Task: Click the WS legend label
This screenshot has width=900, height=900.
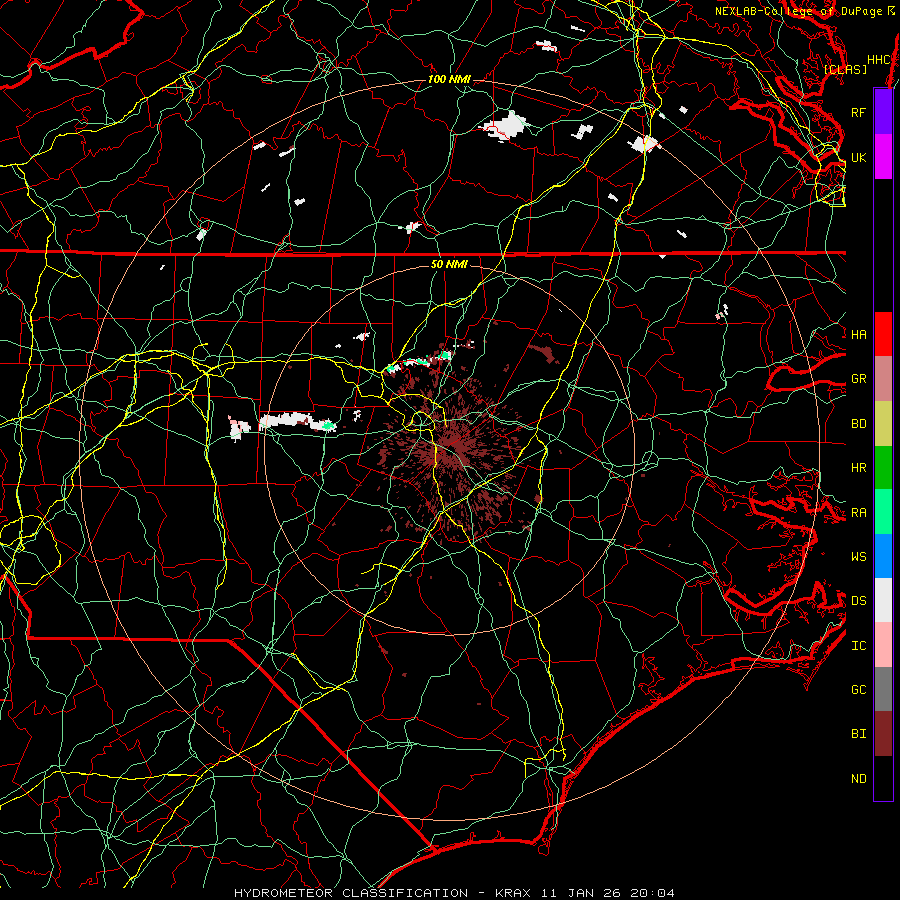Action: (x=859, y=557)
